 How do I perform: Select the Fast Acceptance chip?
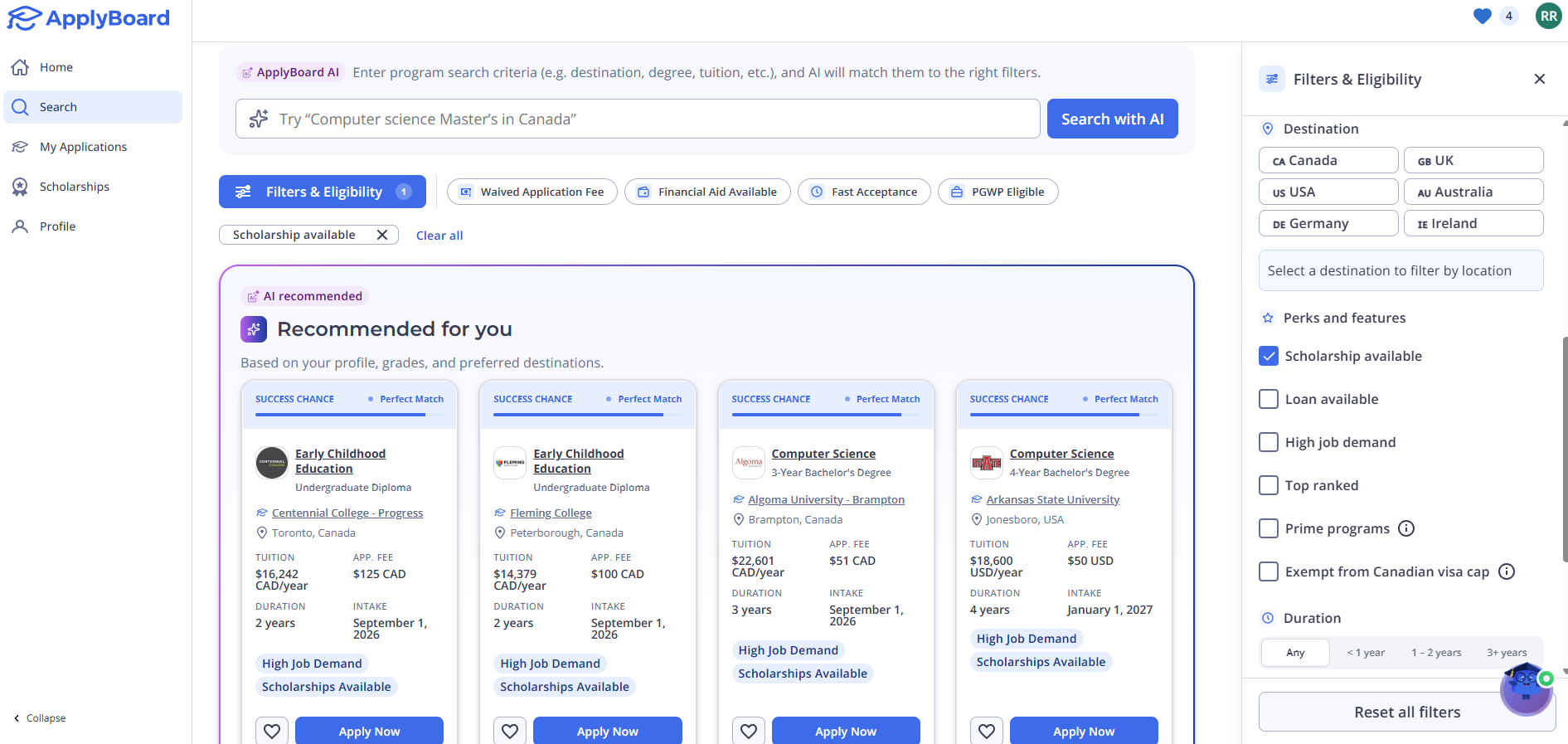tap(864, 192)
